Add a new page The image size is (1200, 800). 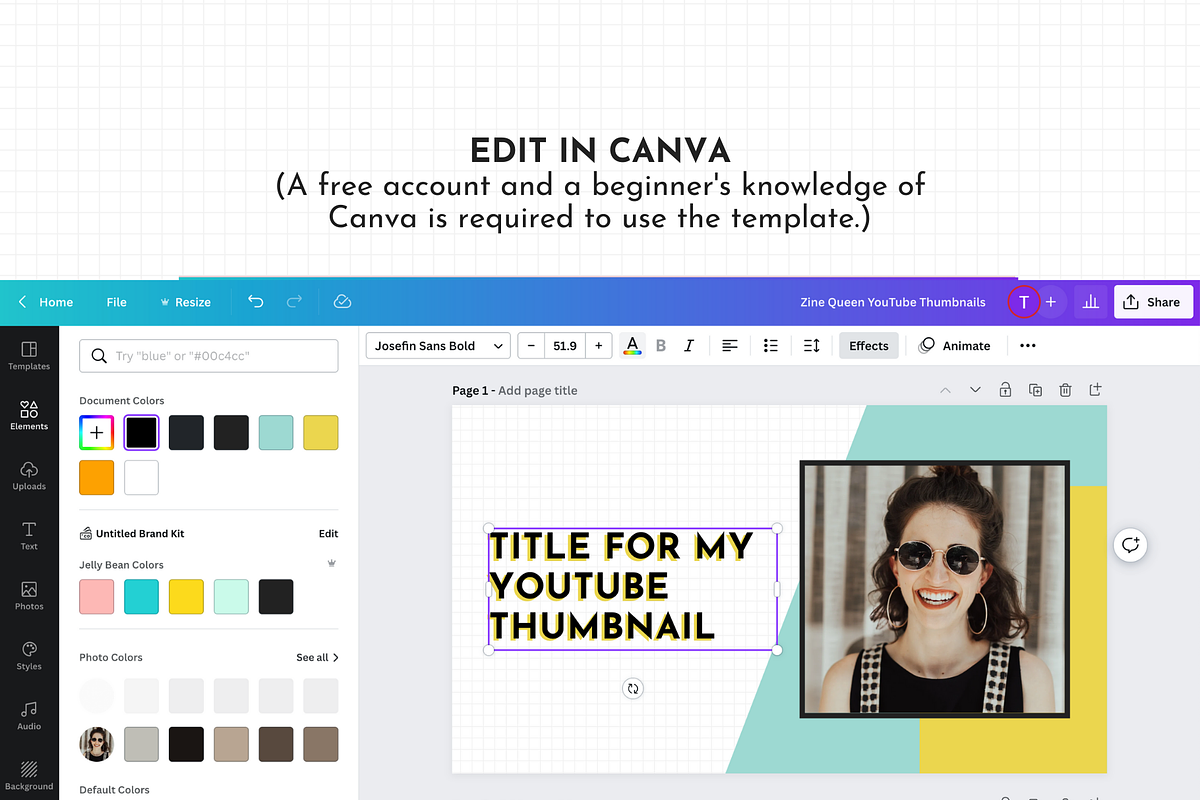tap(1096, 390)
